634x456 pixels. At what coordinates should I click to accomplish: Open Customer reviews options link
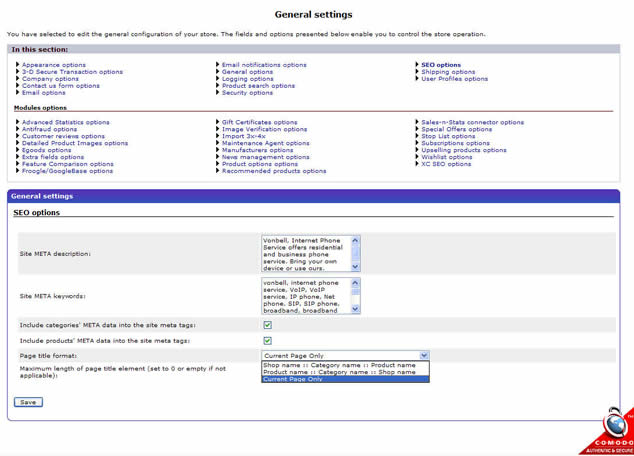(63, 136)
